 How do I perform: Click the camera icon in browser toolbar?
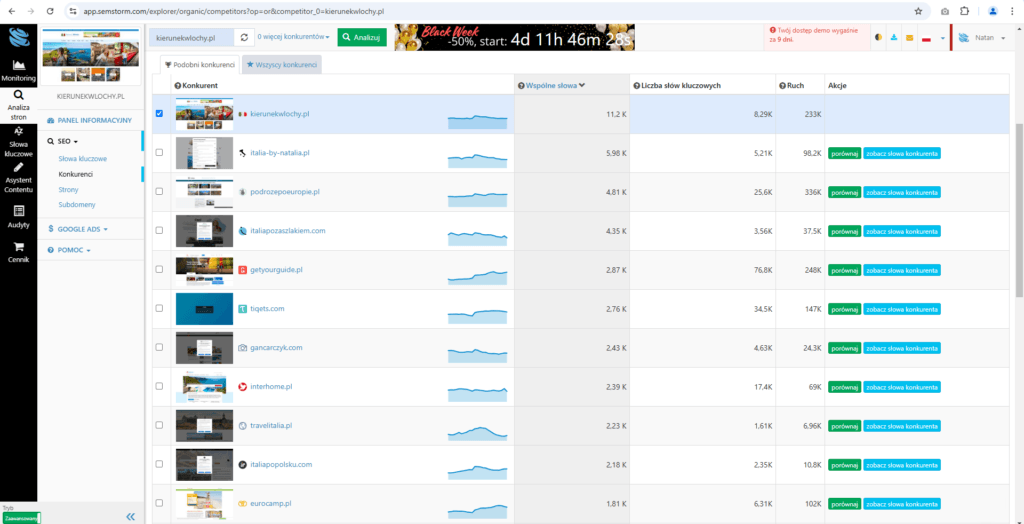[x=945, y=11]
